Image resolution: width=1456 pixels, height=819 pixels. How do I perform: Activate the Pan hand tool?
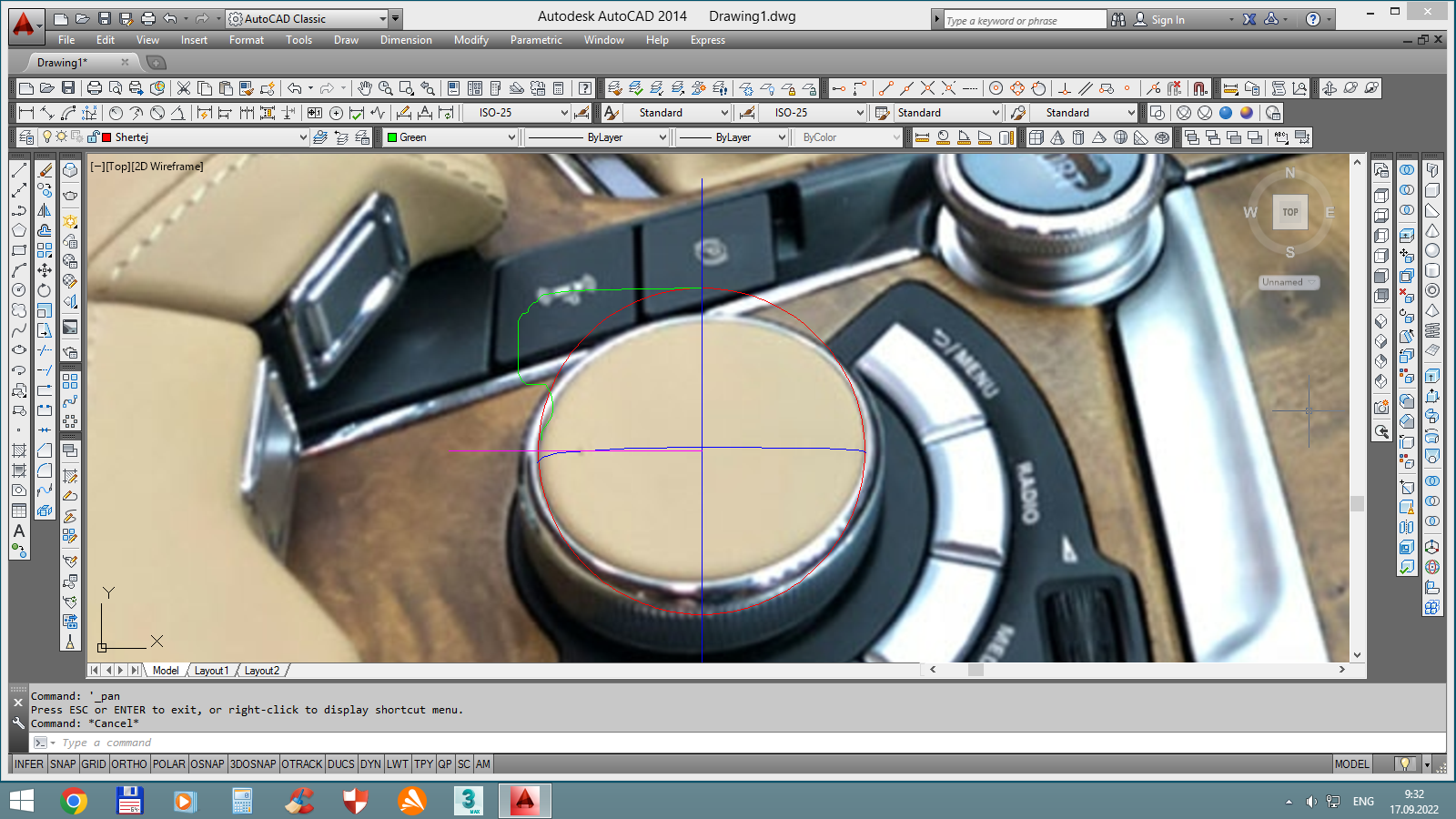pyautogui.click(x=365, y=88)
